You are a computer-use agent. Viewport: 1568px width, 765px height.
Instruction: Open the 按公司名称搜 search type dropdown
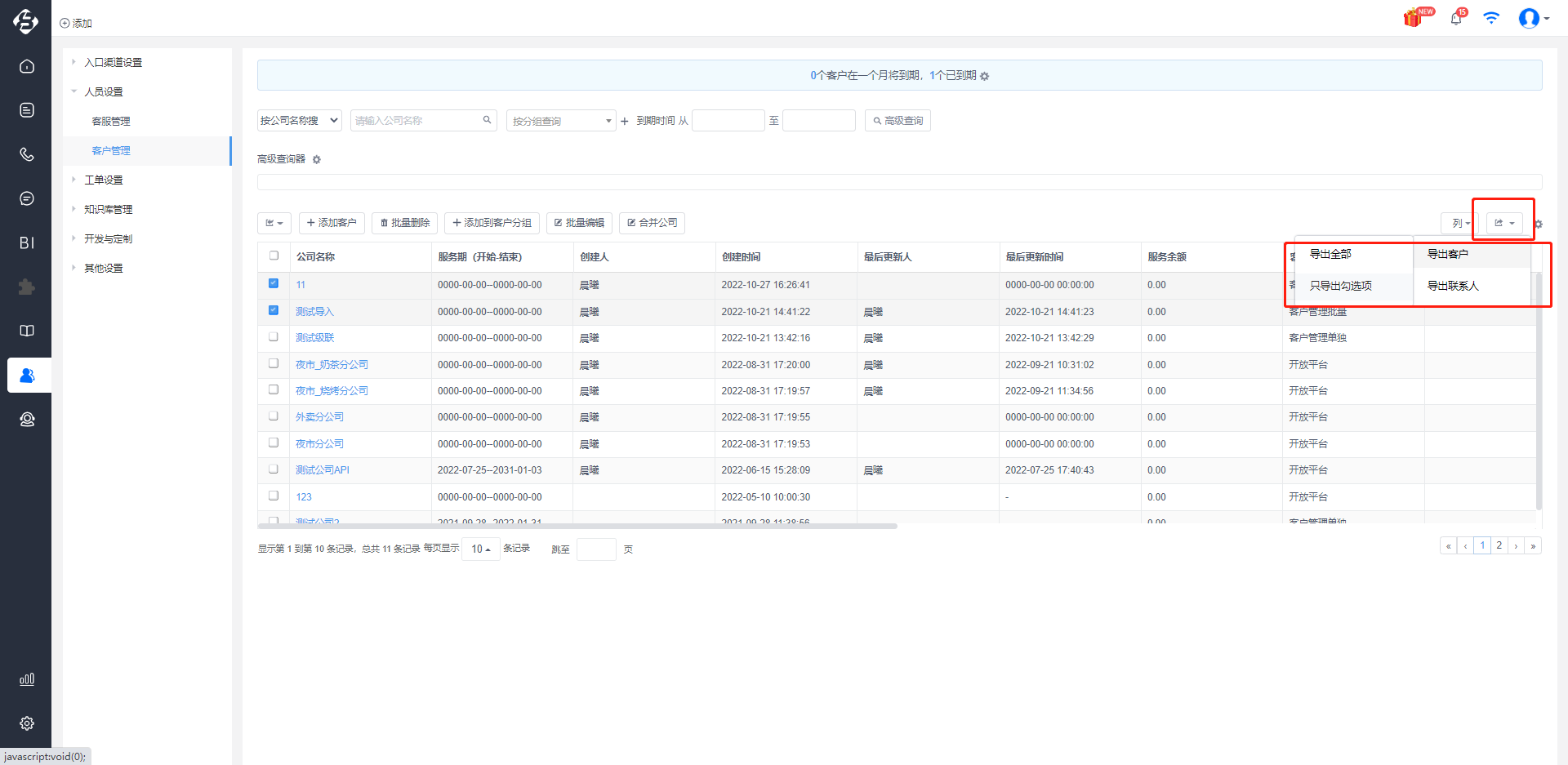point(299,120)
